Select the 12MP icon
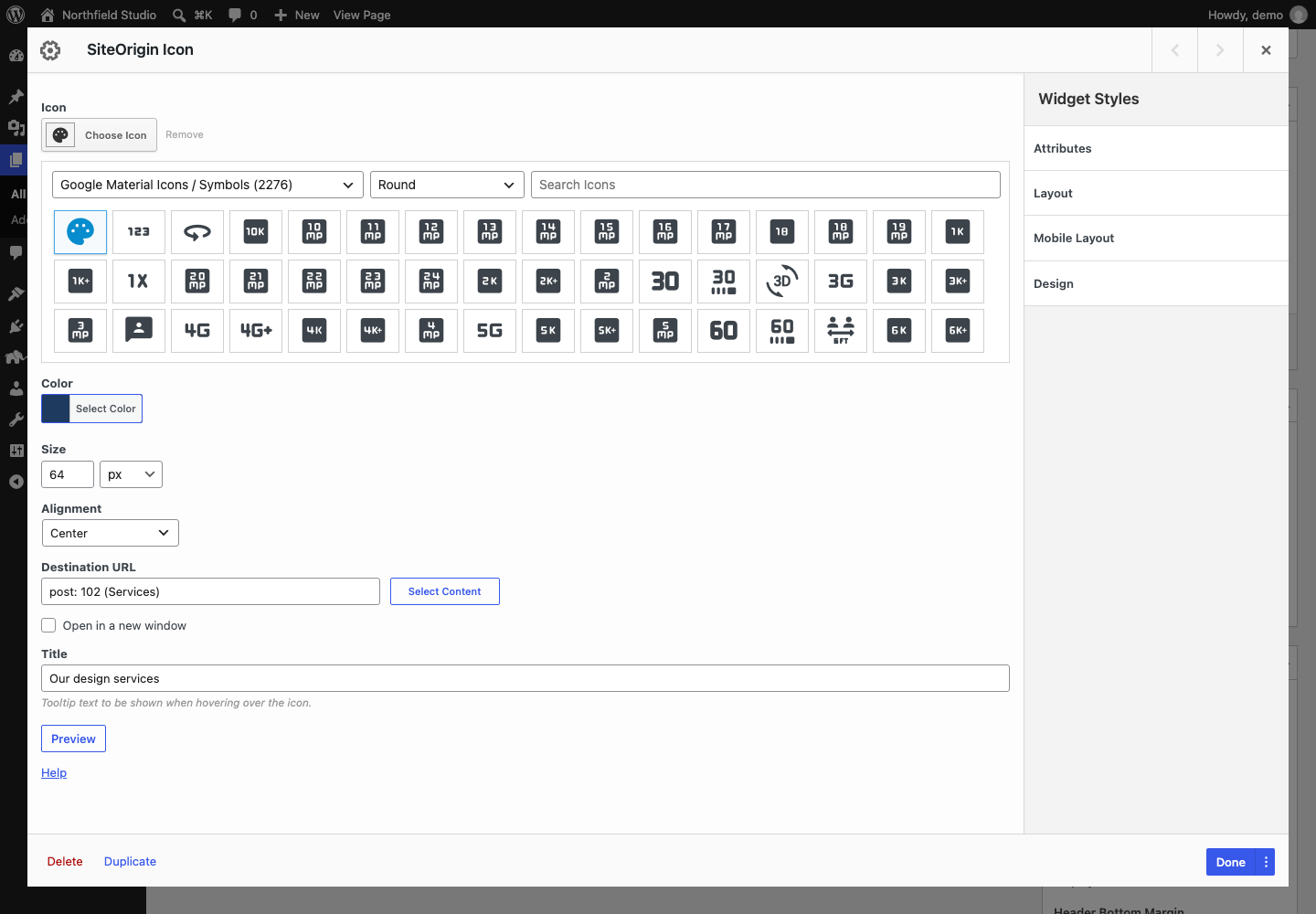The width and height of the screenshot is (1316, 914). pyautogui.click(x=431, y=232)
